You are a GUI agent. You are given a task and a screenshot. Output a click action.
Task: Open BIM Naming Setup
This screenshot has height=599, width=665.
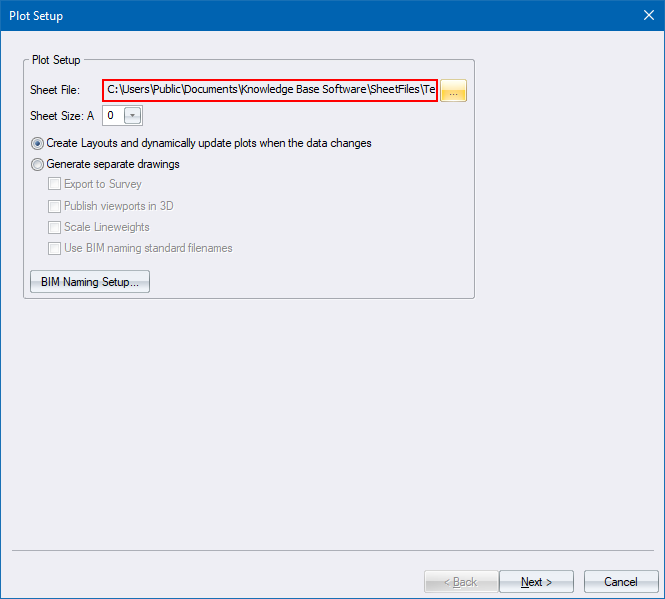(90, 282)
